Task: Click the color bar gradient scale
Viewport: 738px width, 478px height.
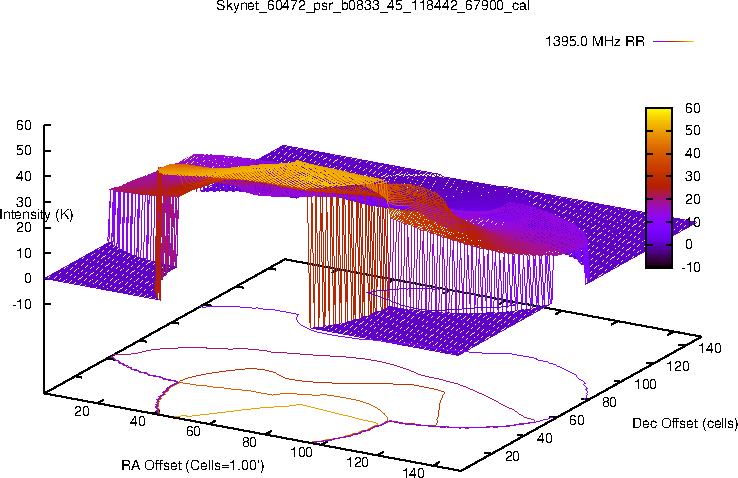Action: (659, 188)
